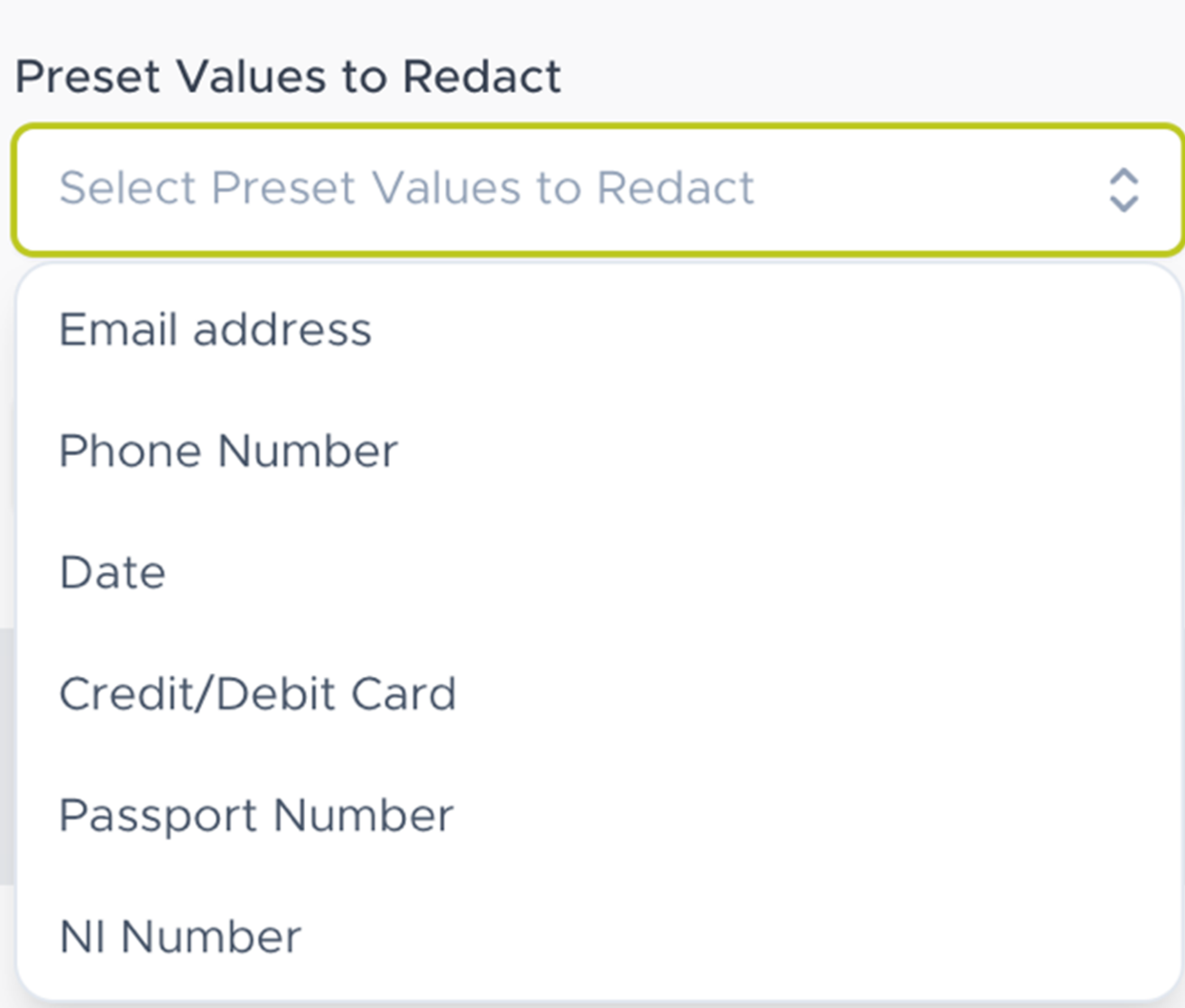1185x1008 pixels.
Task: Add Phone Number as a redaction preset
Action: pyautogui.click(x=228, y=451)
